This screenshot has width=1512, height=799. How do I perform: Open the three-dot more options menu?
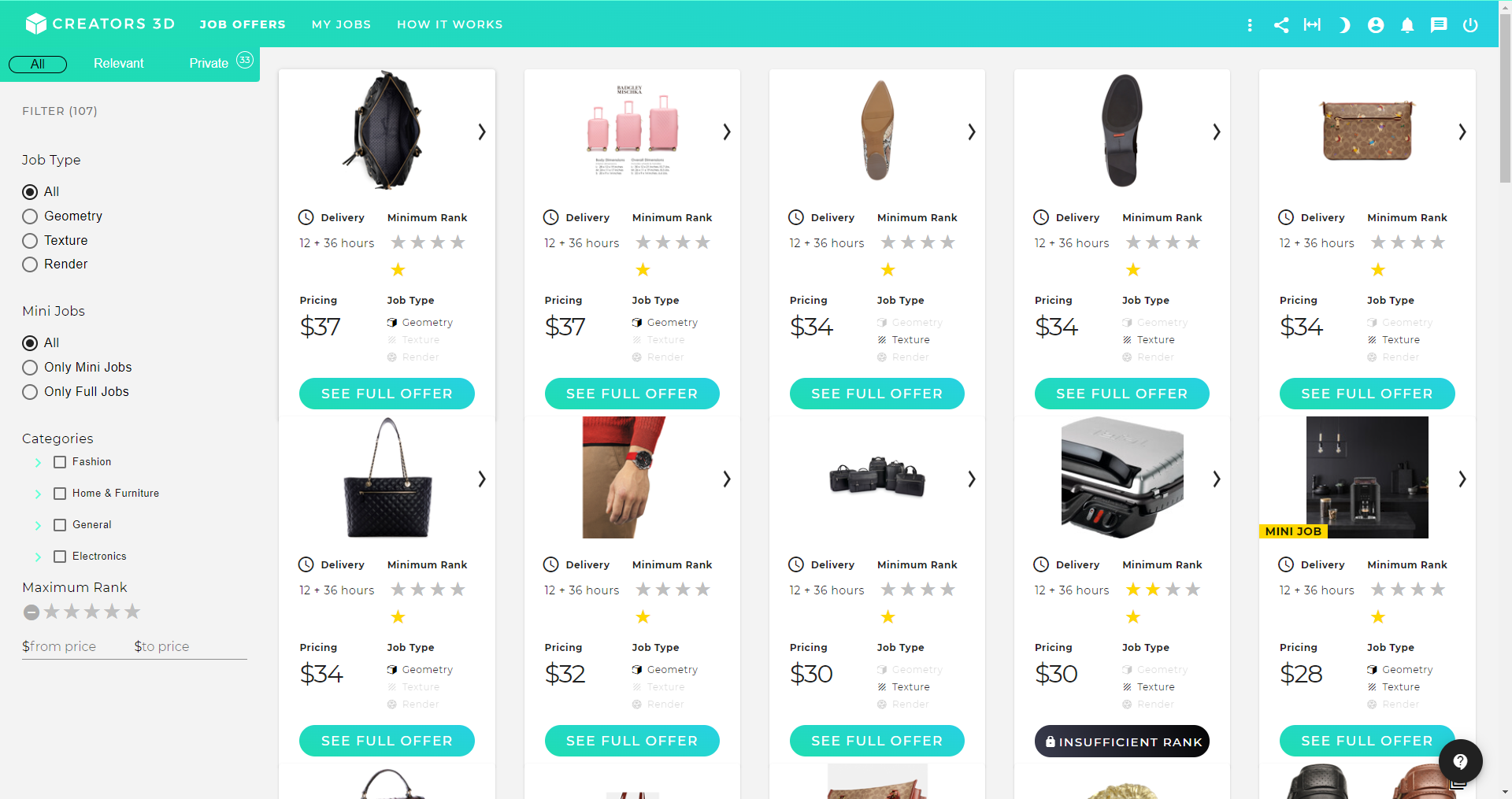(1250, 25)
